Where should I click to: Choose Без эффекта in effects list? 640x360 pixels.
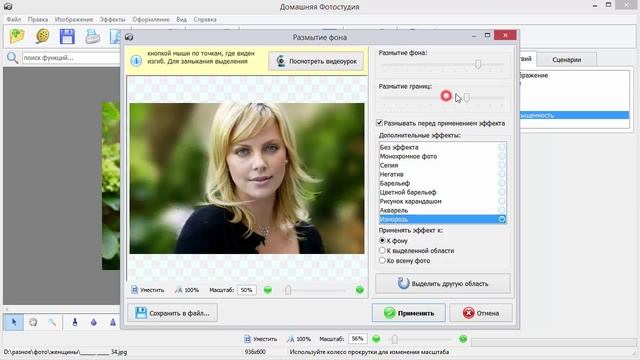pyautogui.click(x=442, y=147)
